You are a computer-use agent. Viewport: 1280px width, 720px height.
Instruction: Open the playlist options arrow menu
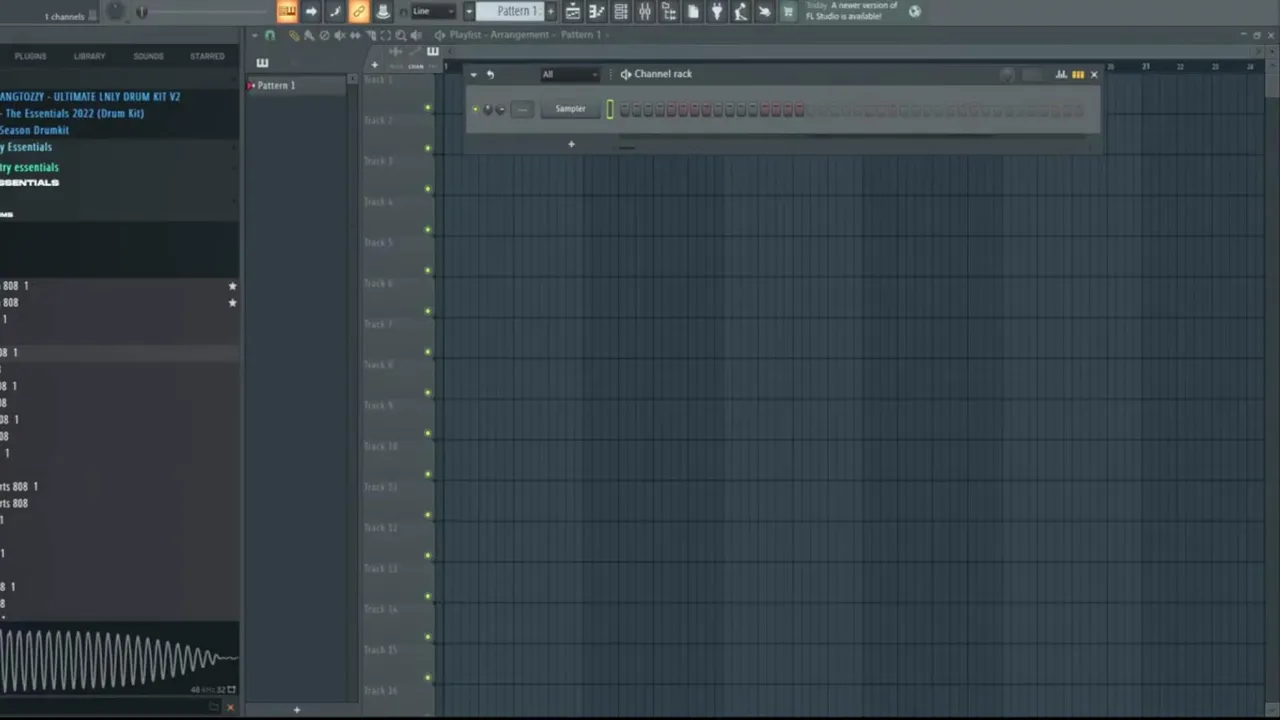click(x=254, y=35)
